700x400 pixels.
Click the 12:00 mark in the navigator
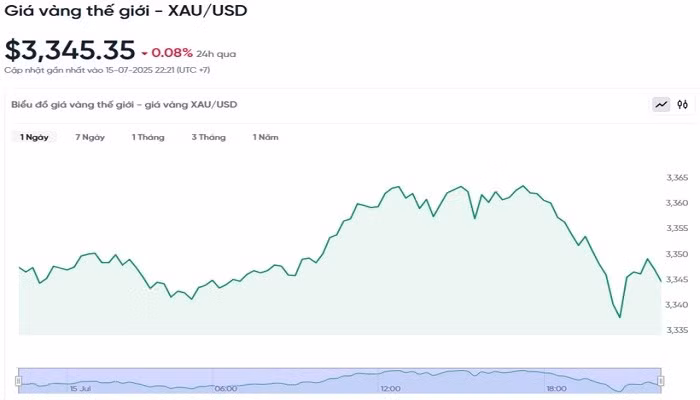[391, 388]
